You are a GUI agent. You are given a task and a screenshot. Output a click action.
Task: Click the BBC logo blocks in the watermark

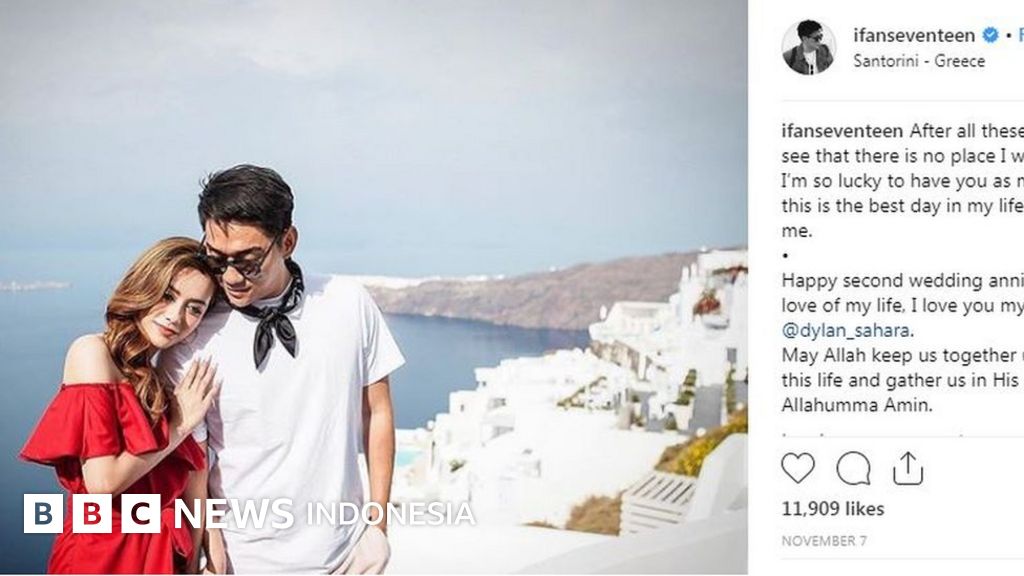pos(92,513)
